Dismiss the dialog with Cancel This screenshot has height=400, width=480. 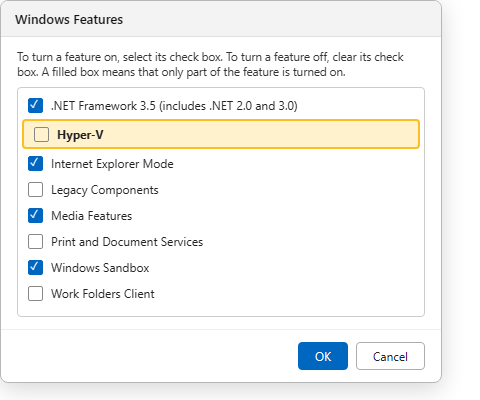click(390, 356)
